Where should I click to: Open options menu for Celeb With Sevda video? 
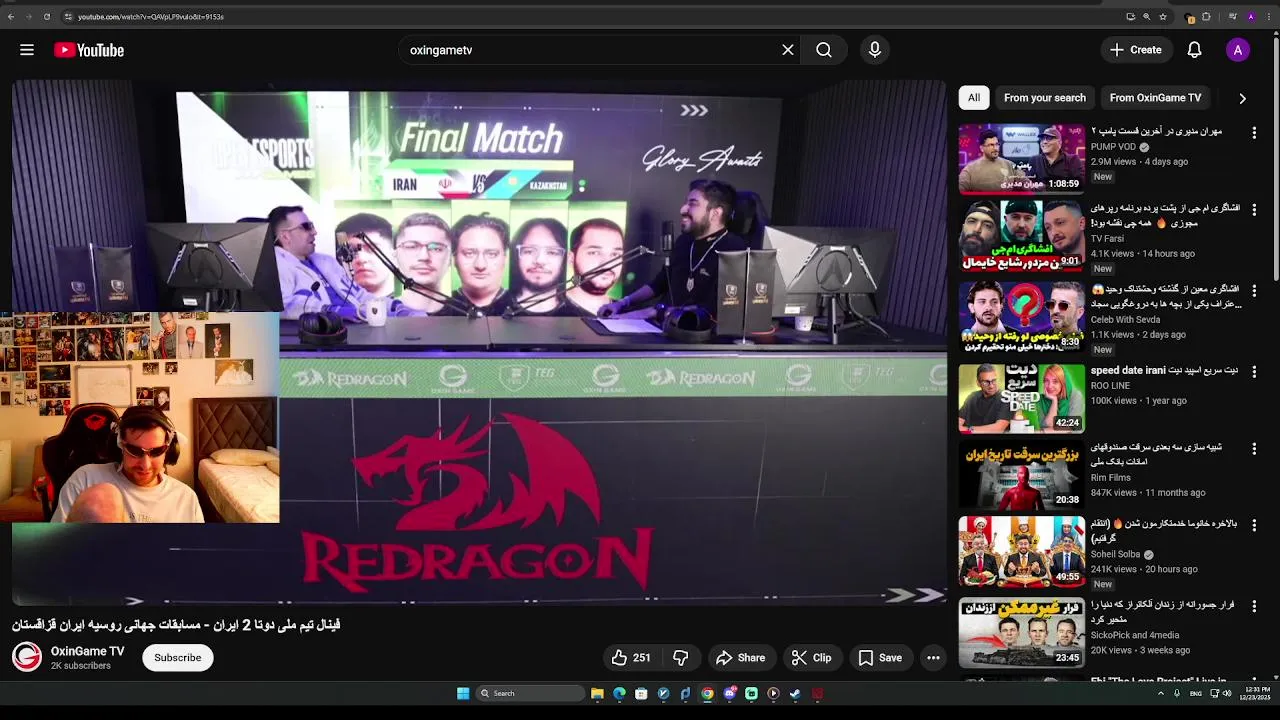coord(1254,290)
